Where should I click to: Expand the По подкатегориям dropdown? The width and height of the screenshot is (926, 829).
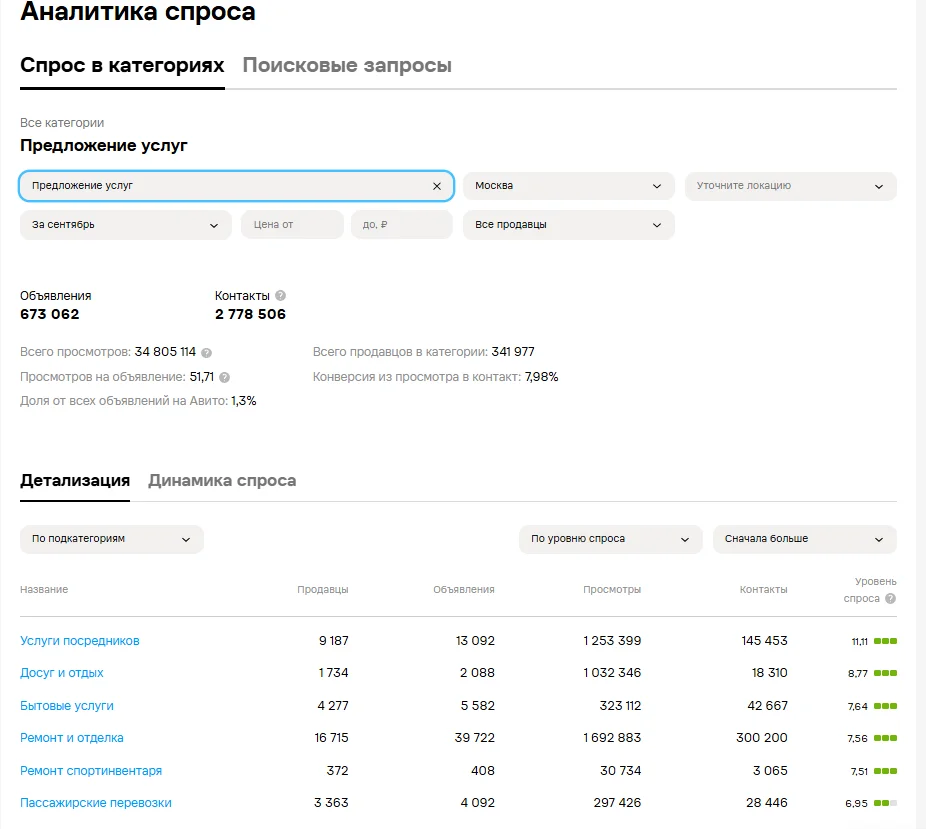112,539
